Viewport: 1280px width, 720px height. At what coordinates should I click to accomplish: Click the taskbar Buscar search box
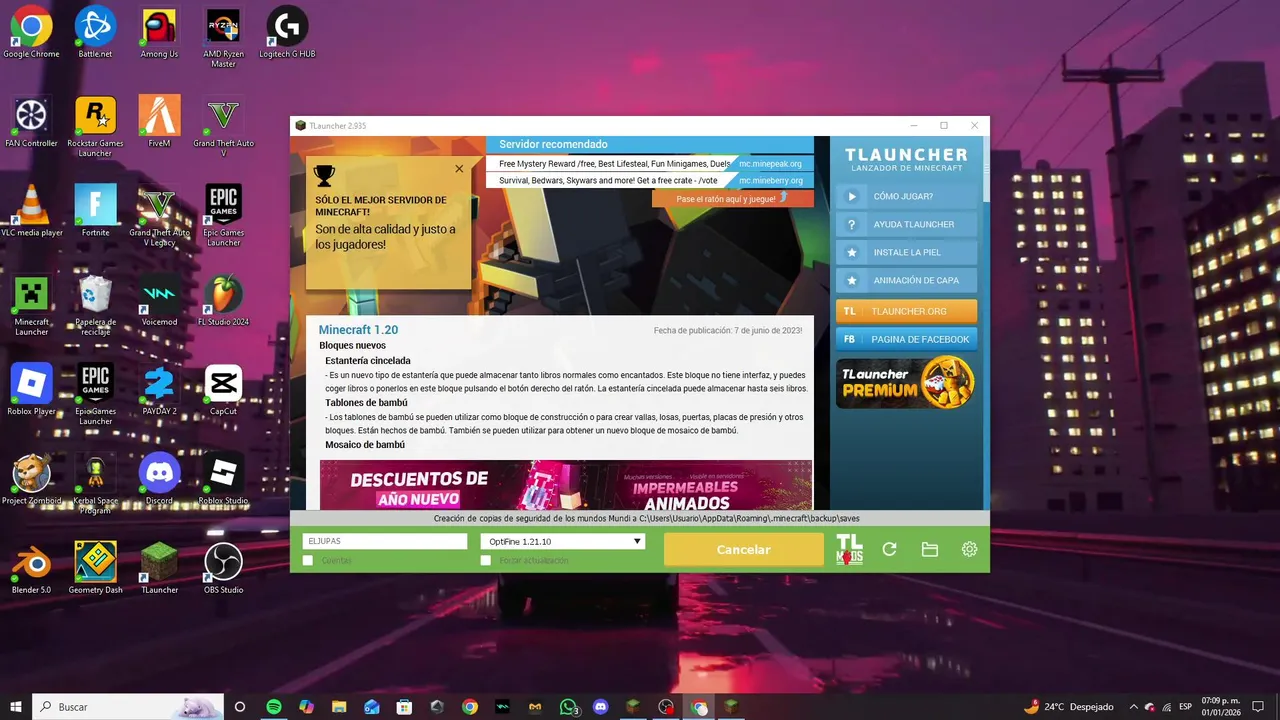coord(127,706)
